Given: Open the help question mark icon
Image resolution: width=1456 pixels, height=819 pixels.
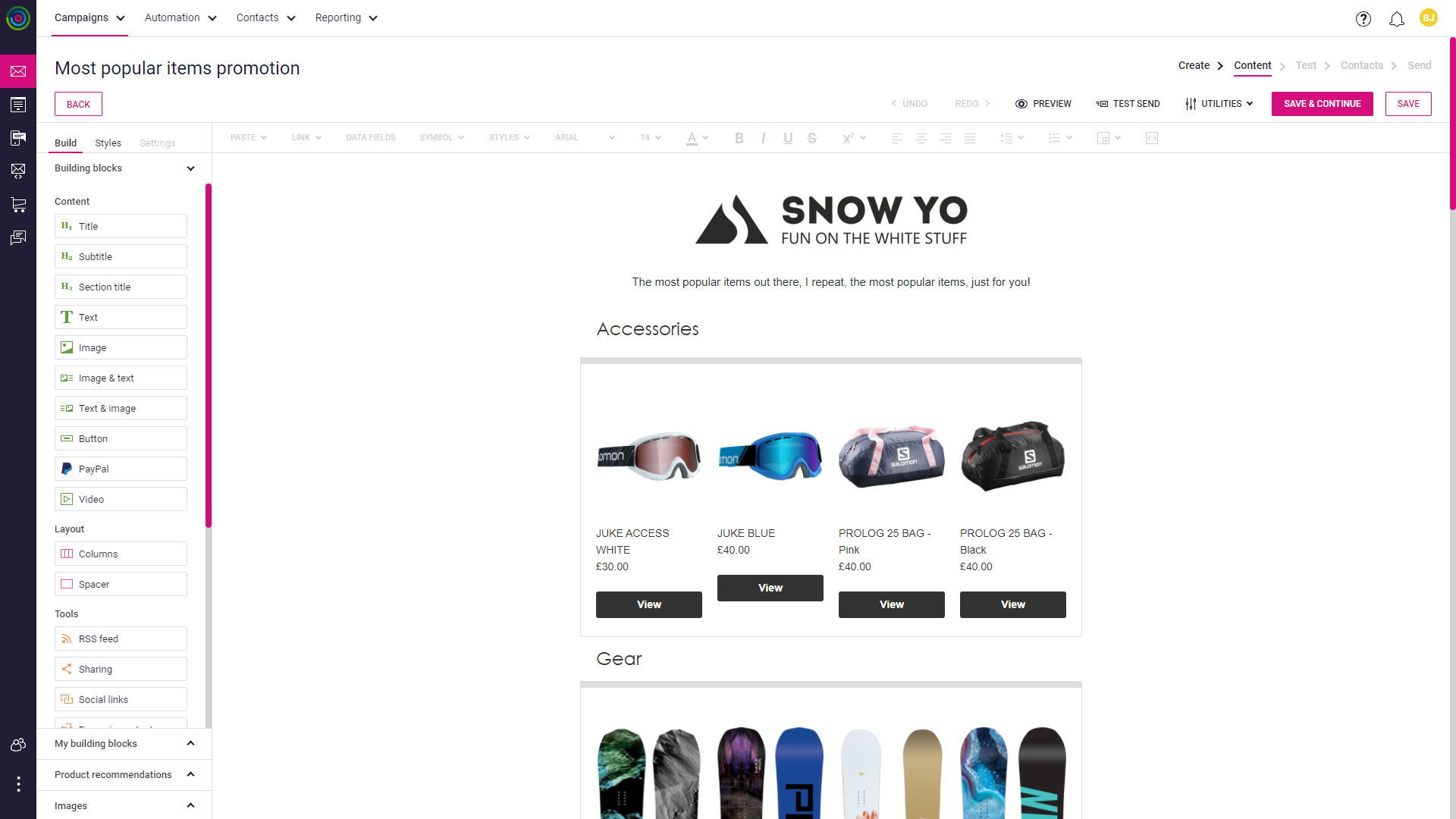Looking at the screenshot, I should tap(1363, 19).
